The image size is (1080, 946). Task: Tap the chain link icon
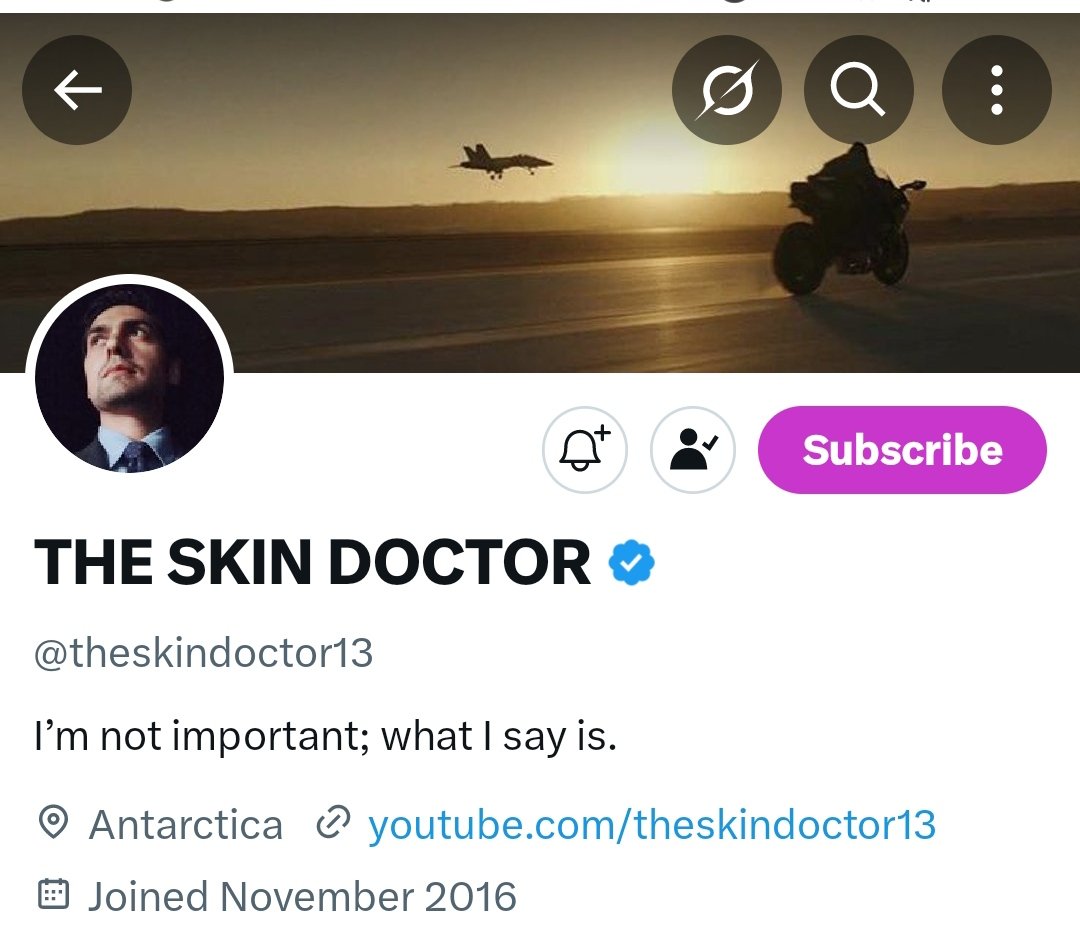coord(333,822)
